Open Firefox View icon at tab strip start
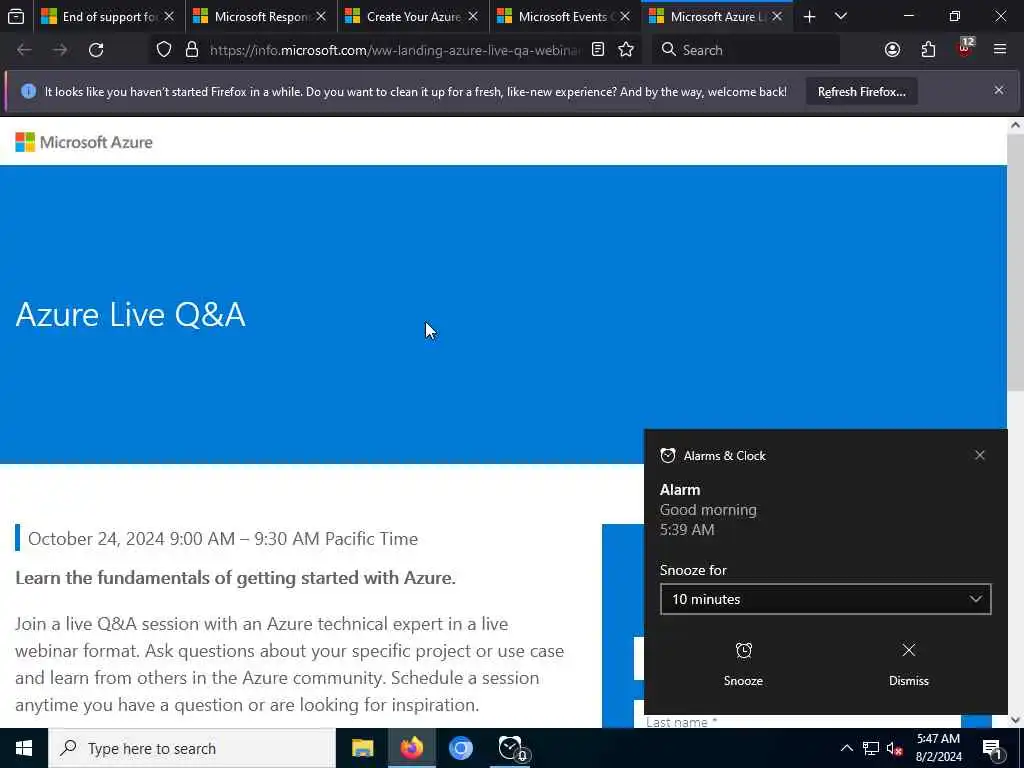1024x768 pixels. coord(16,16)
